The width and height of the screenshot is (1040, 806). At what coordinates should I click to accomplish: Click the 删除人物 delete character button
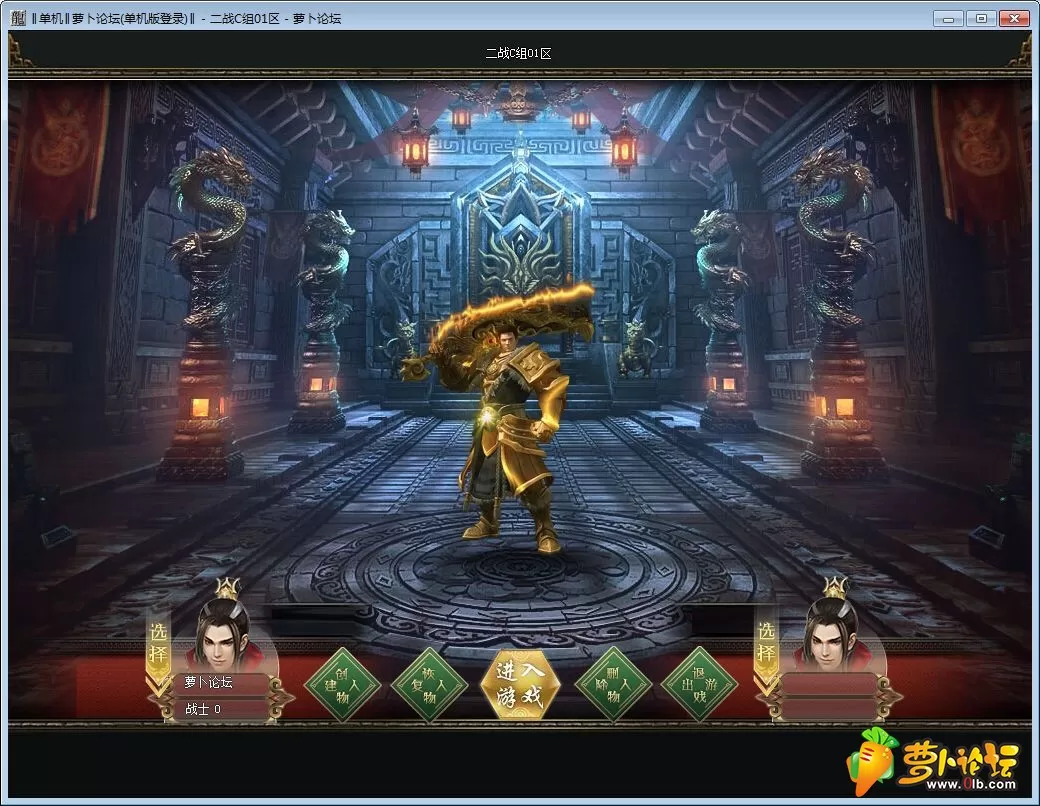[x=613, y=685]
